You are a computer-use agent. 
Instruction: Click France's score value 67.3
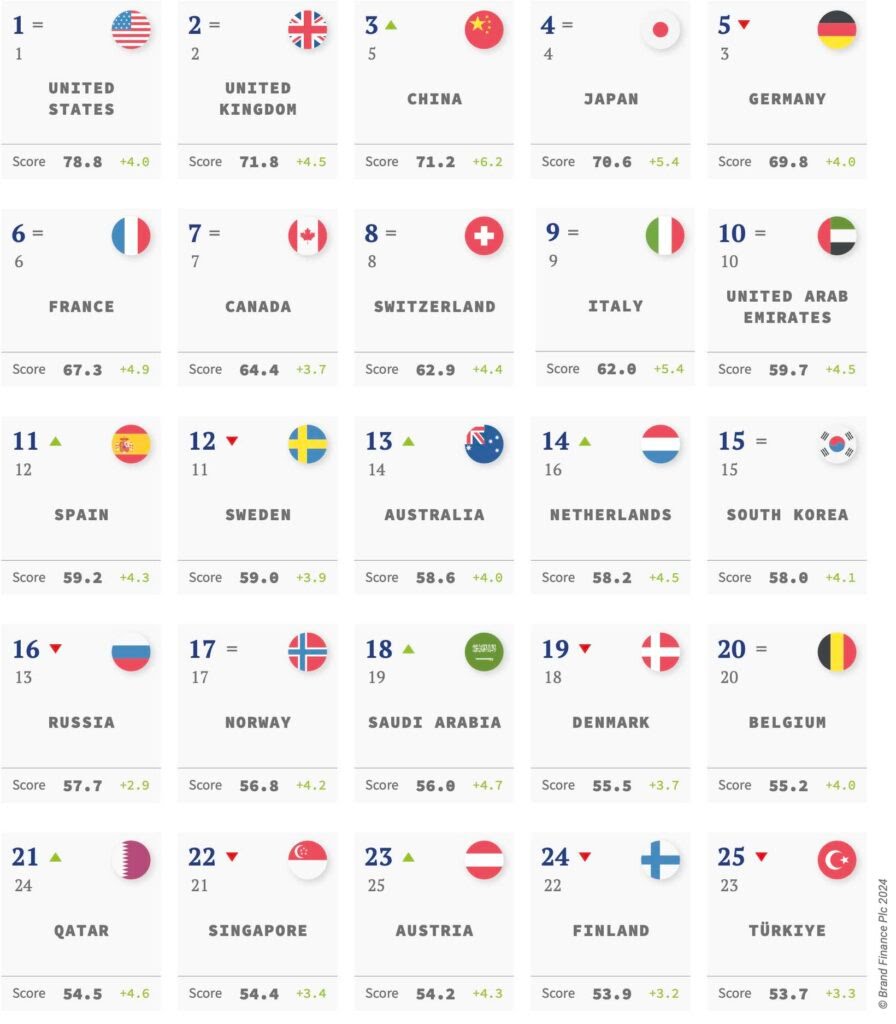(x=82, y=370)
